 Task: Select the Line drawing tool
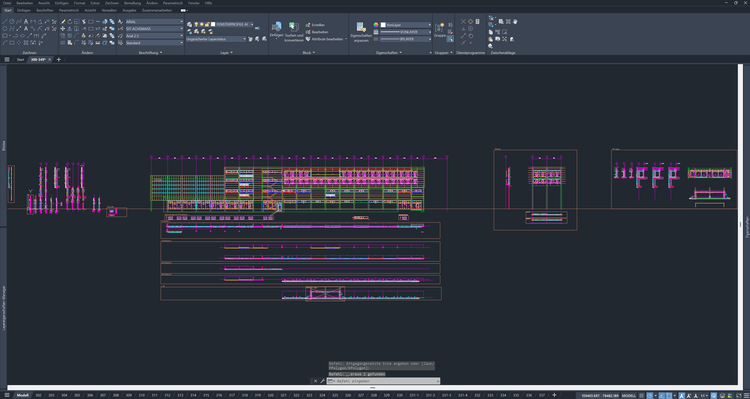pyautogui.click(x=5, y=22)
